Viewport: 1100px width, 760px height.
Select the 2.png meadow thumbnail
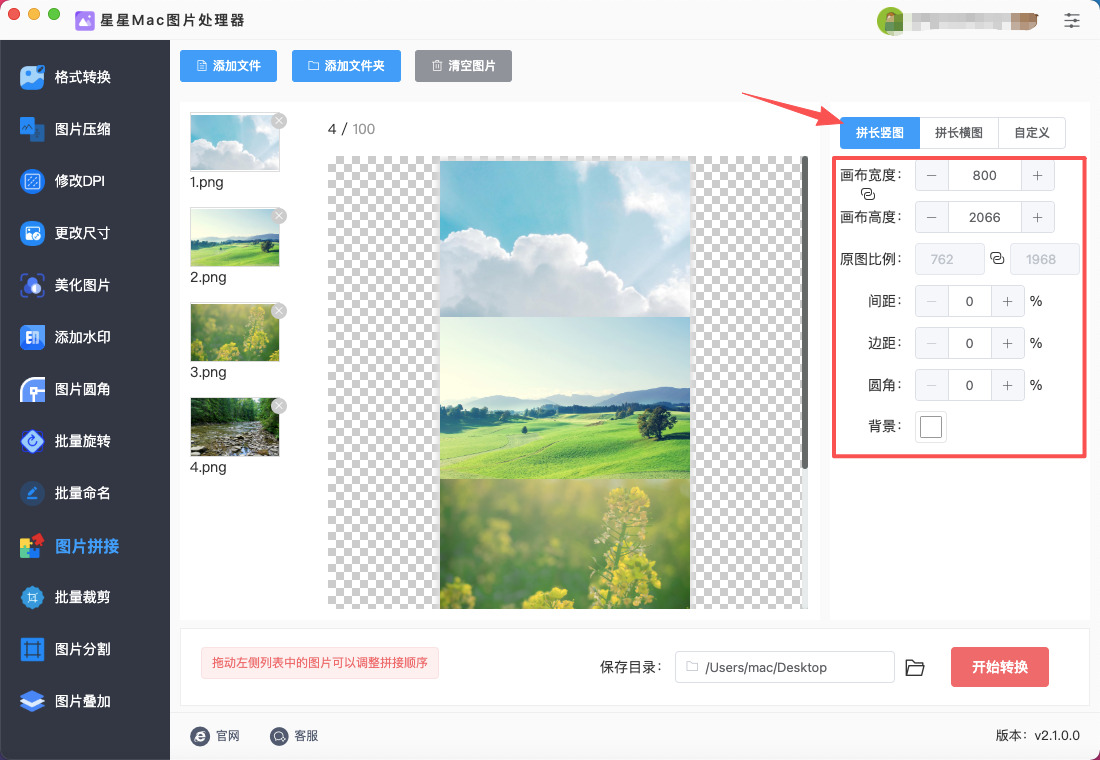(x=234, y=237)
